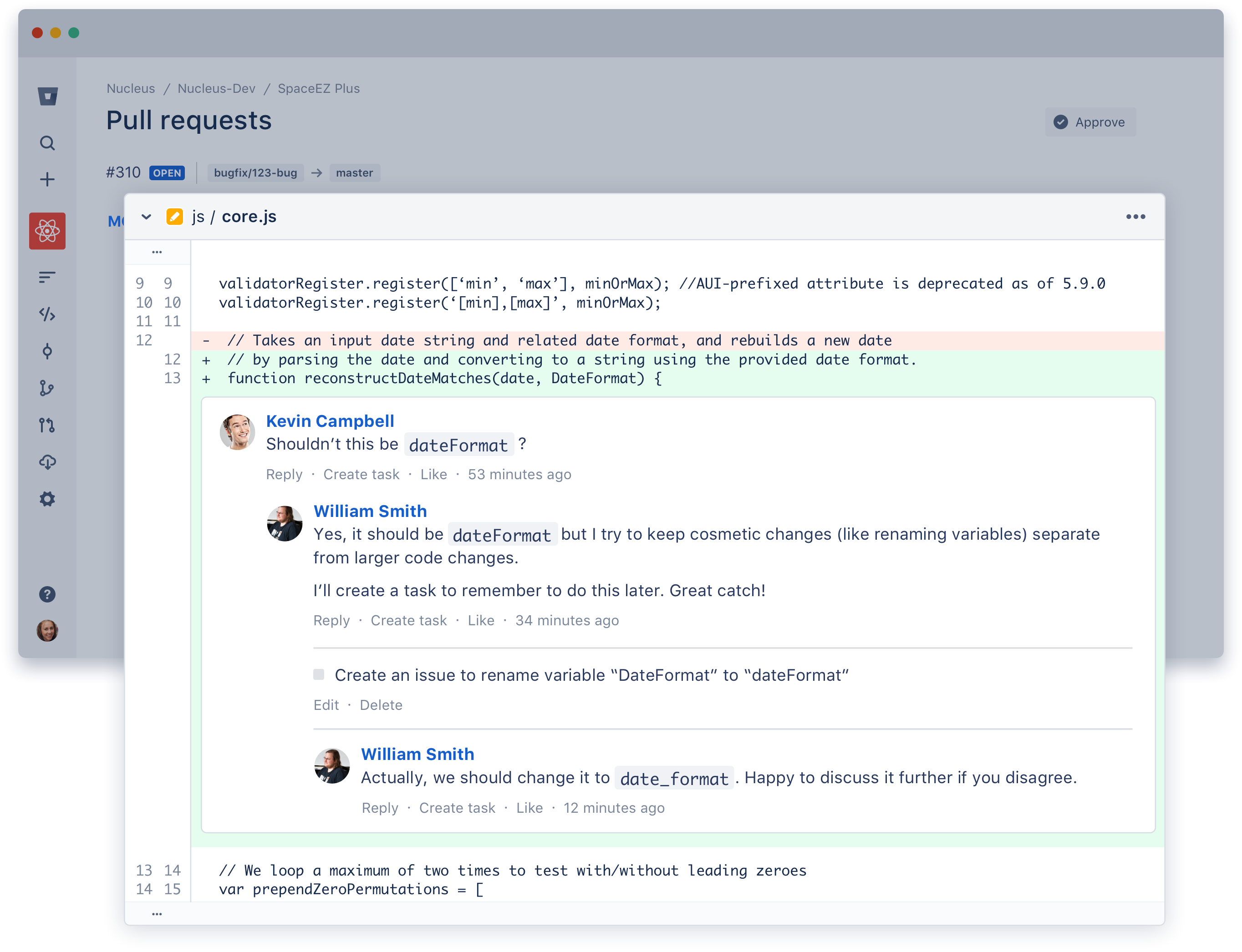Reply to Kevin Campbell's comment

pyautogui.click(x=284, y=474)
